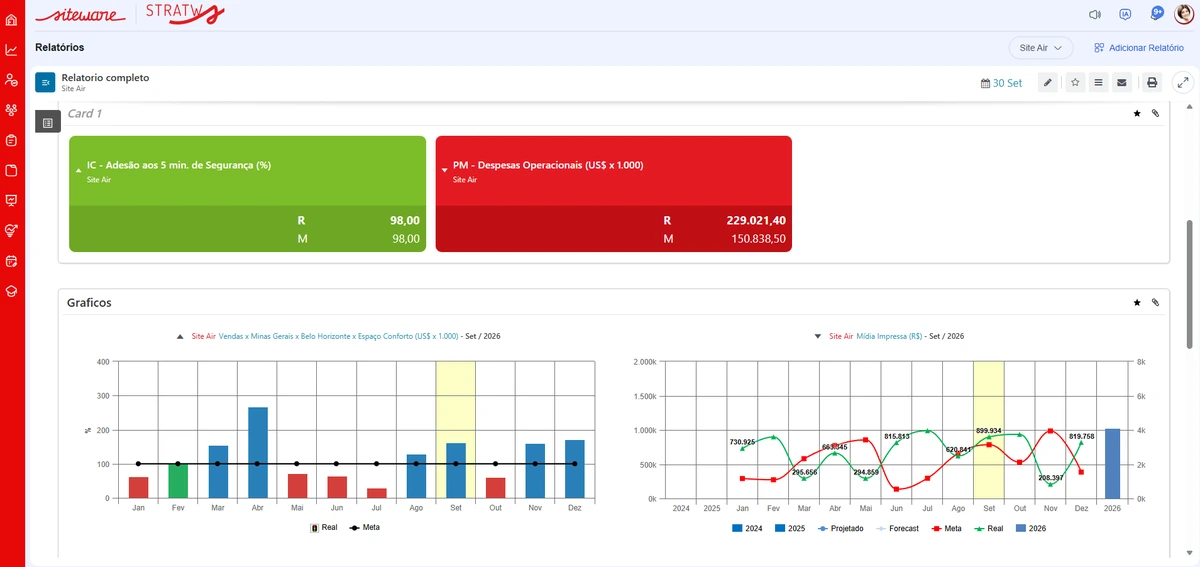Screen dimensions: 1200x567
Task: Click the tall blue Abr bar
Action: tap(257, 452)
